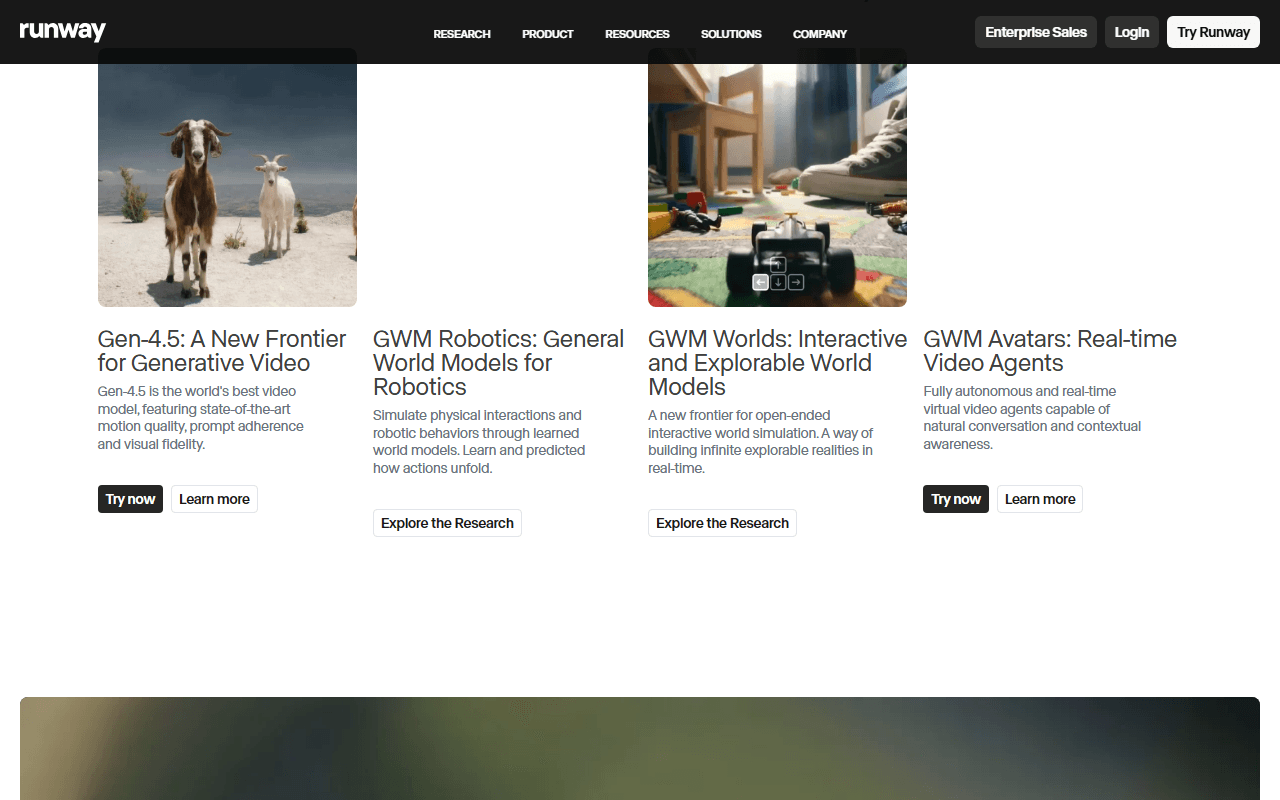Click the Runway logo
The height and width of the screenshot is (800, 1280).
pyautogui.click(x=62, y=31)
